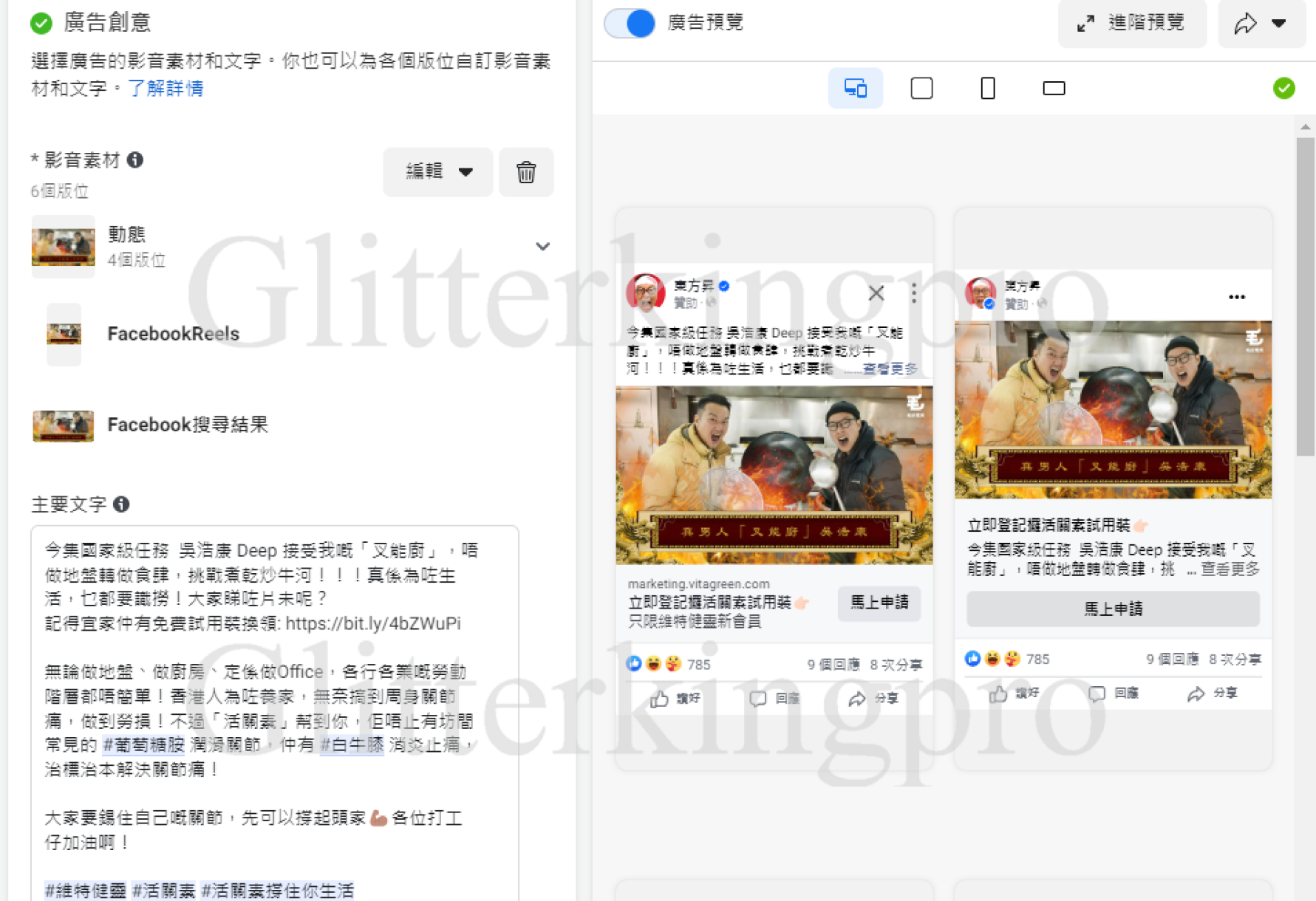Open the share arrow dropdown

(x=1261, y=24)
